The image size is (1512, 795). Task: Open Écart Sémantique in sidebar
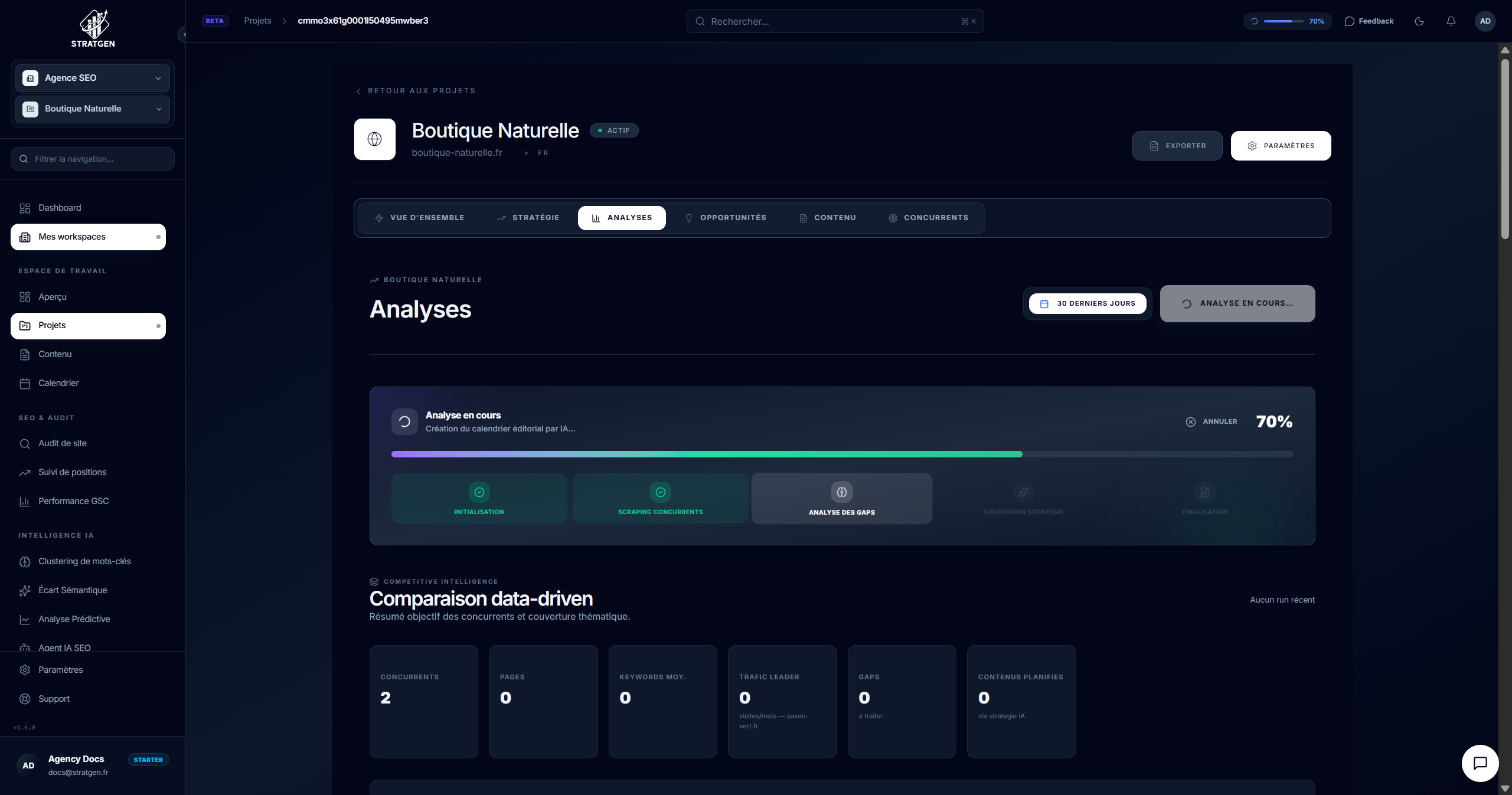(73, 590)
